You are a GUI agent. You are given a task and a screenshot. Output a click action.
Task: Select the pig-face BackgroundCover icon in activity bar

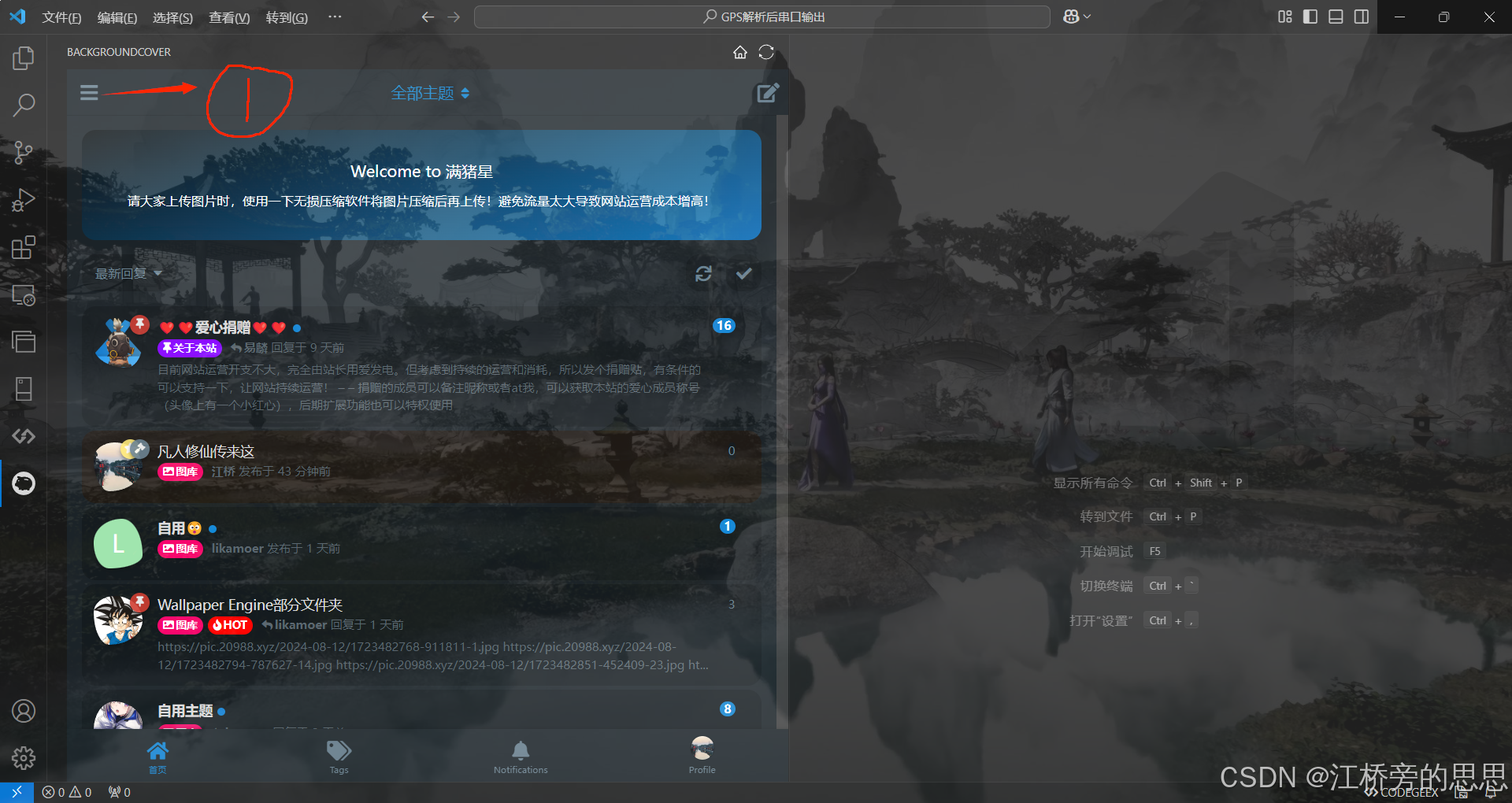pos(24,483)
